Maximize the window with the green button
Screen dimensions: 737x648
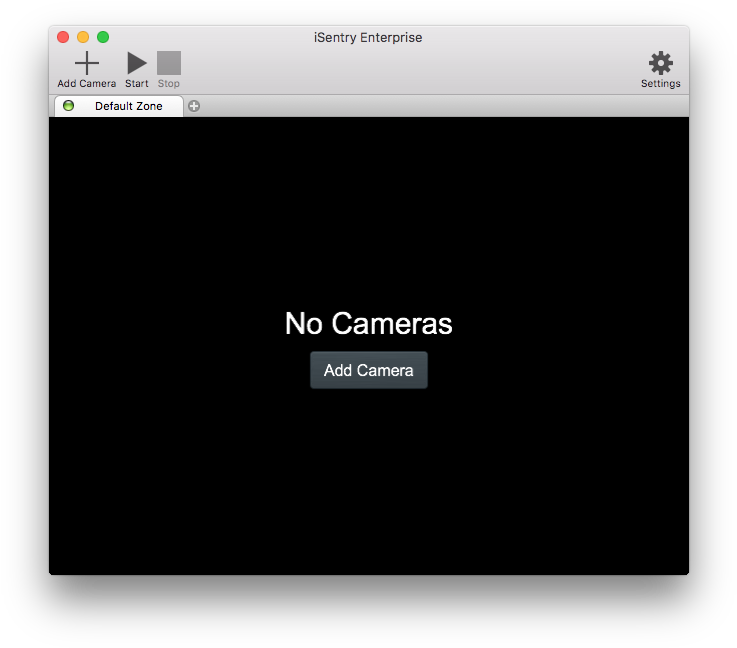pos(103,37)
